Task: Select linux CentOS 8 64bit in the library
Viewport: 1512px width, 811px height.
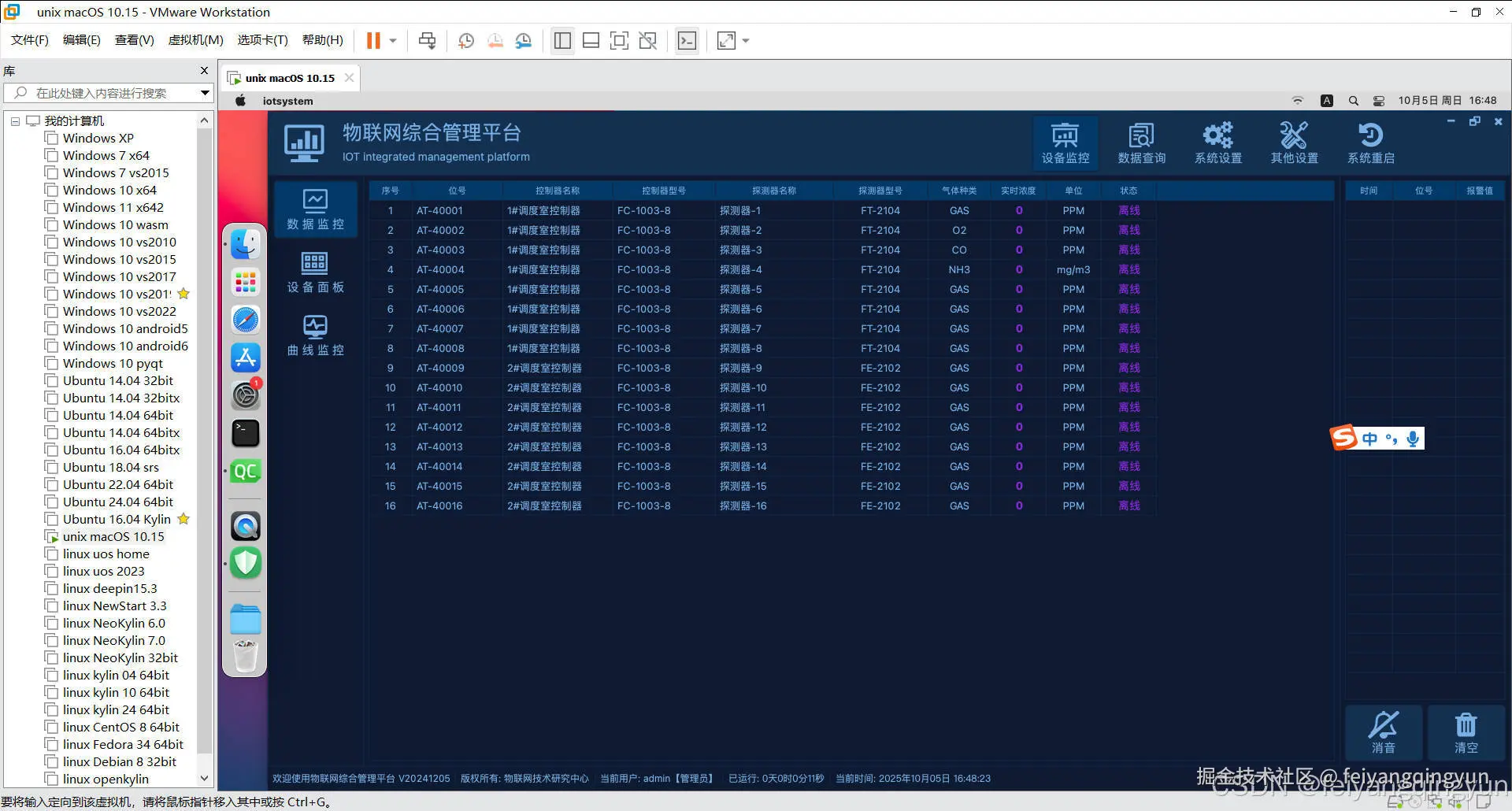Action: point(121,727)
